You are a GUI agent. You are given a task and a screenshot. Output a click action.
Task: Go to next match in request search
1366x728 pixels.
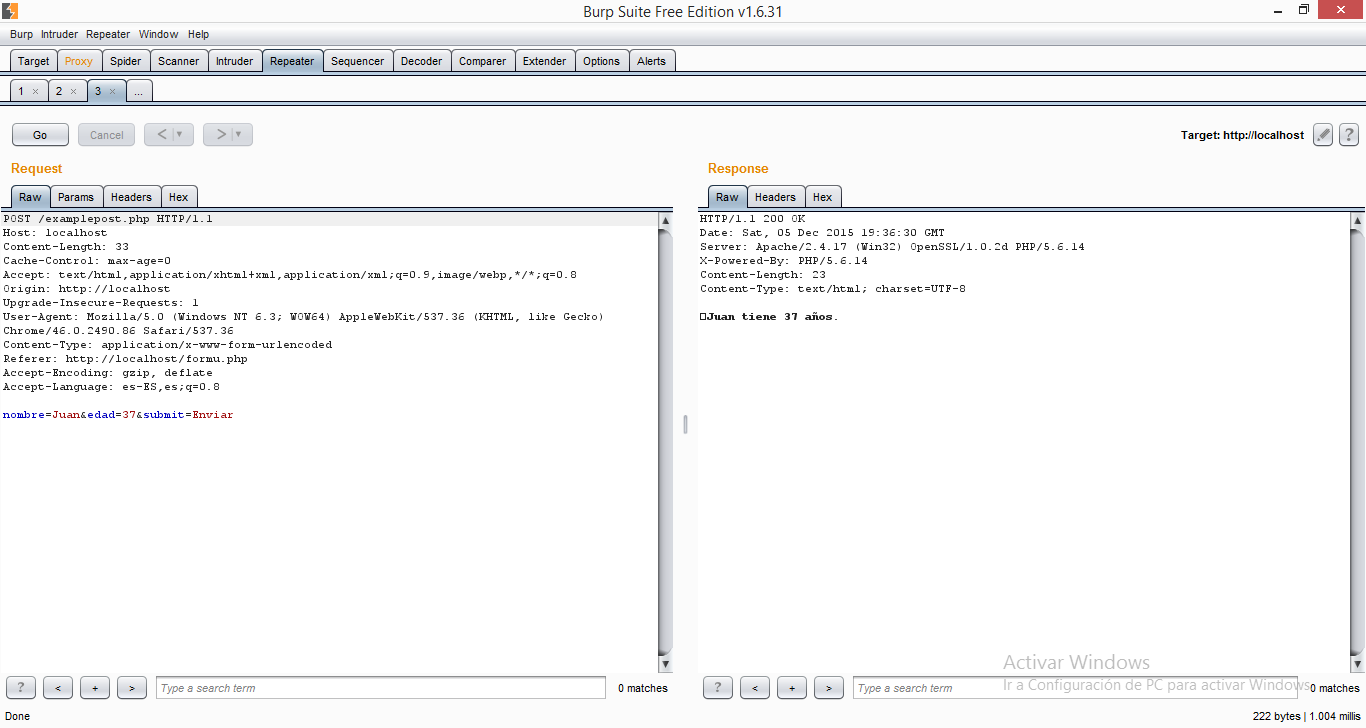(132, 688)
